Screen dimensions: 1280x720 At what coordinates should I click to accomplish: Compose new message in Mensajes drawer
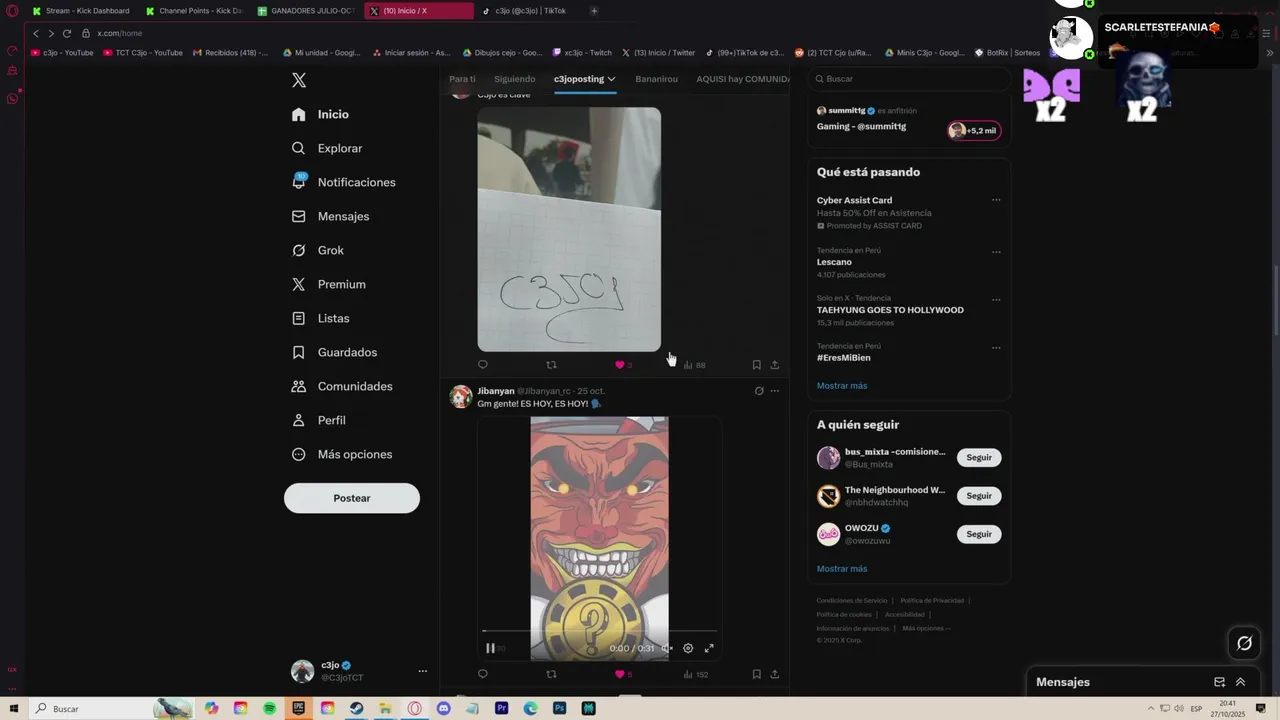(x=1220, y=682)
